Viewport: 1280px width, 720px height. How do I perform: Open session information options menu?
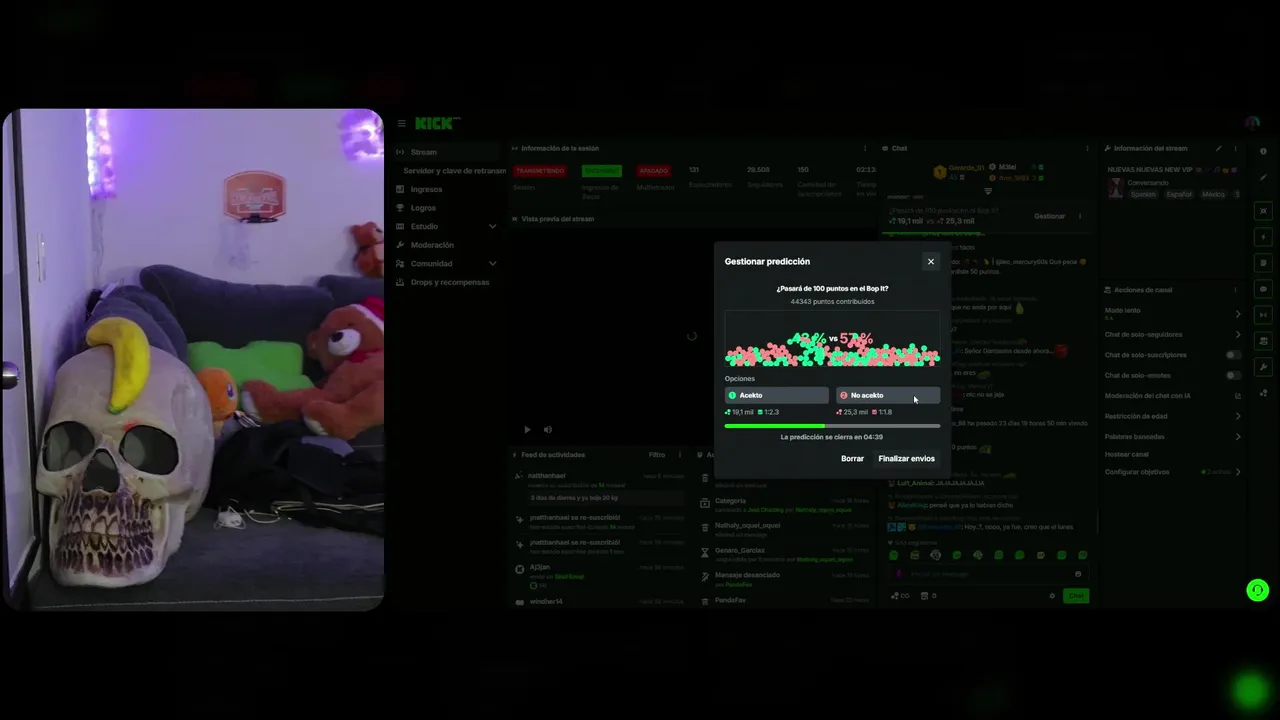tap(865, 148)
